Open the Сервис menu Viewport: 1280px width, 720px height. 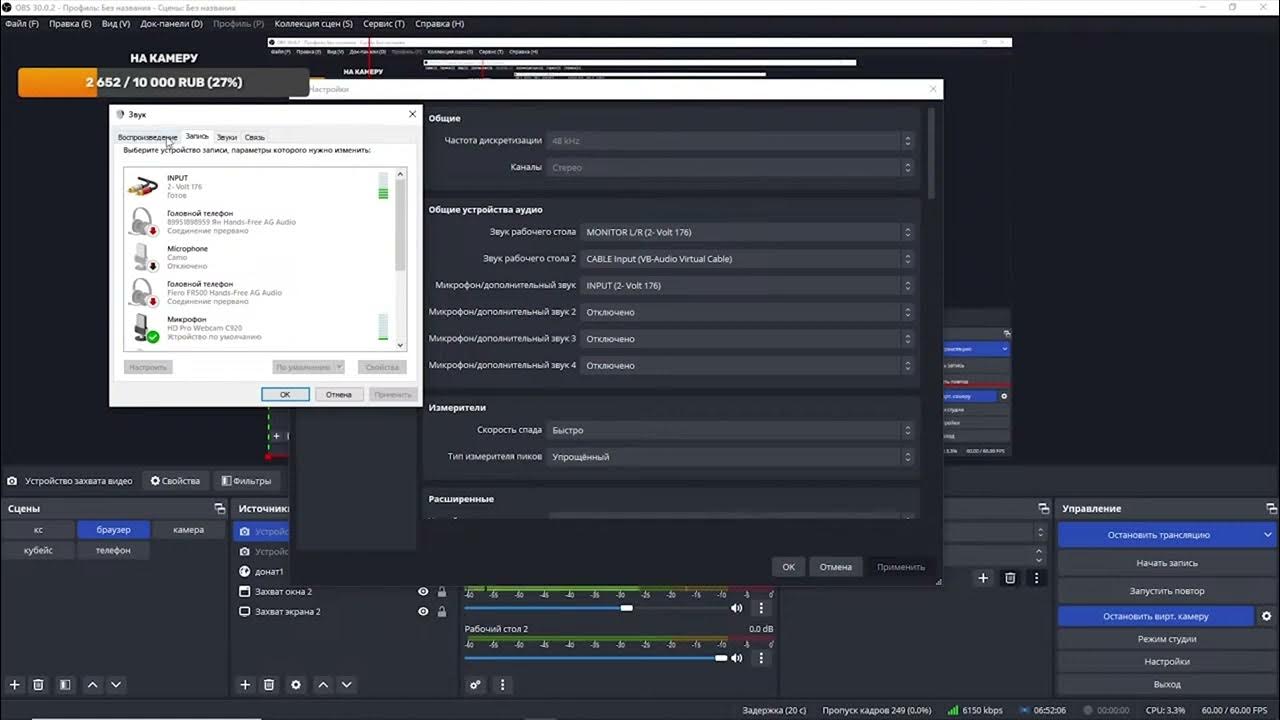click(384, 23)
